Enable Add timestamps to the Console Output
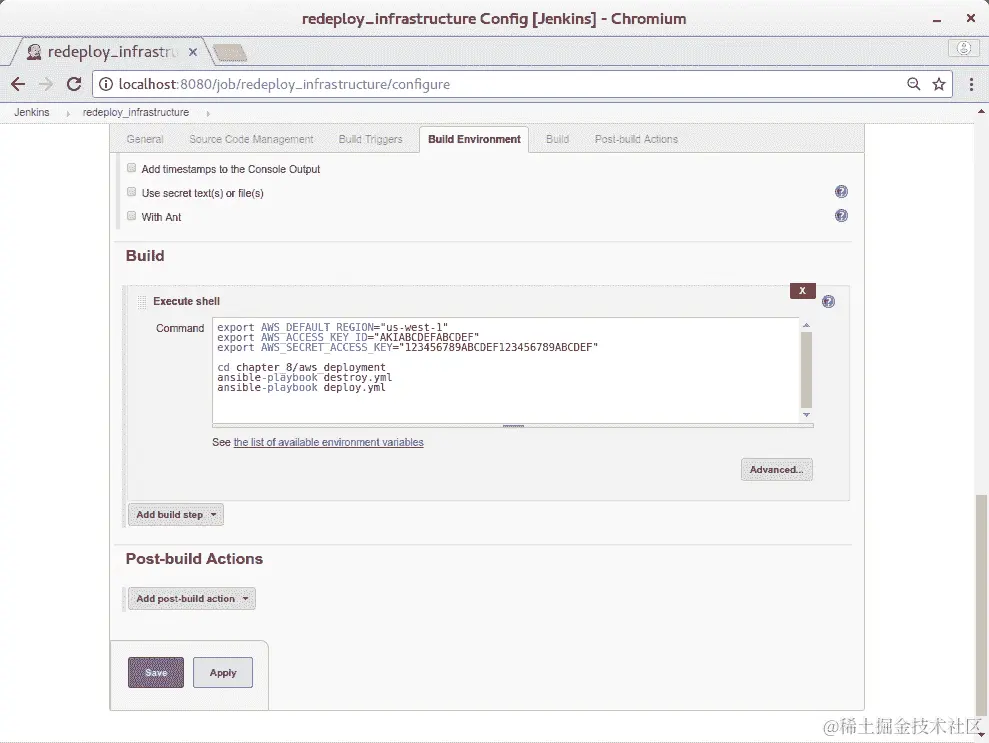This screenshot has width=989, height=743. click(x=131, y=168)
